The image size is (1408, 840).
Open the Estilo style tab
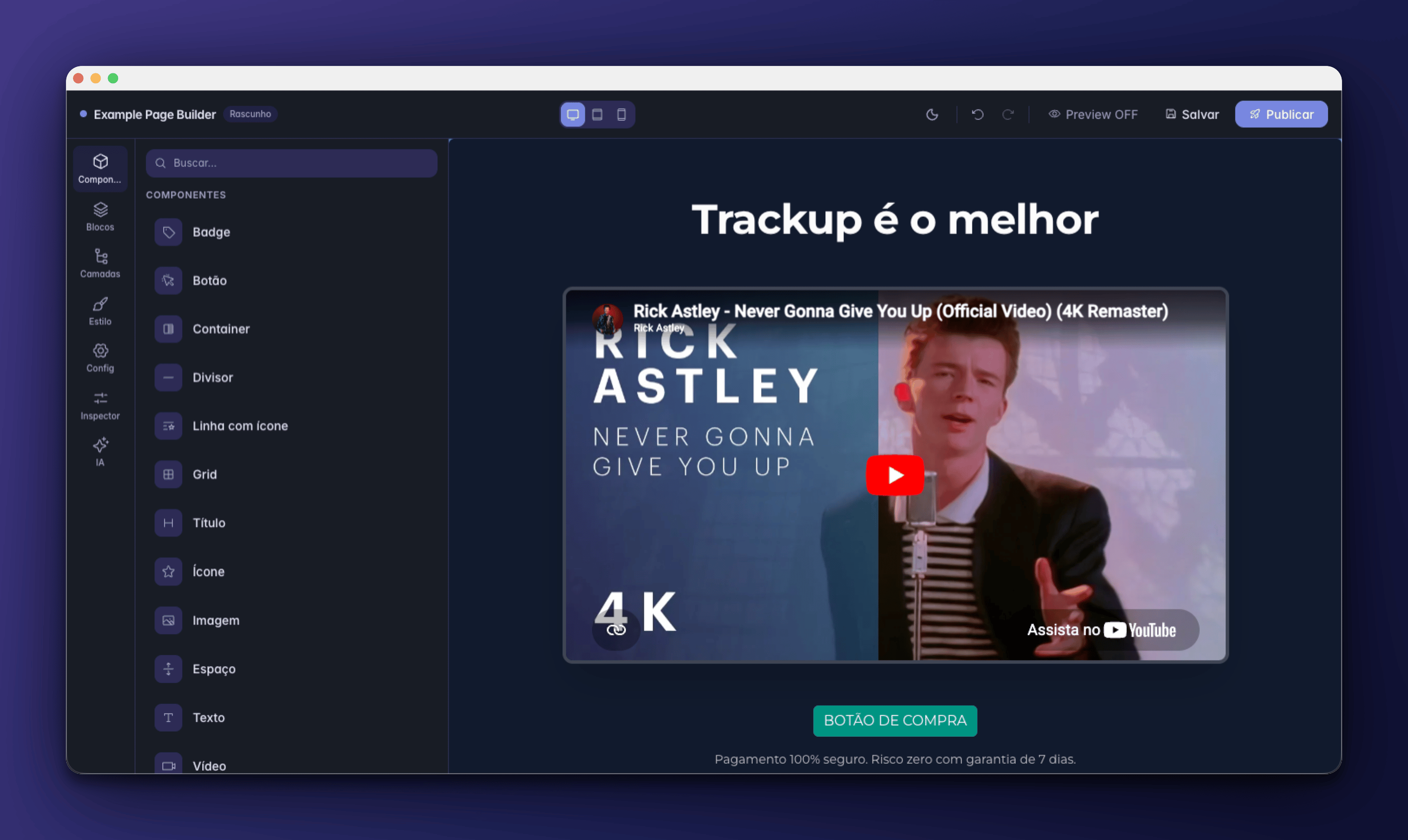click(x=100, y=311)
